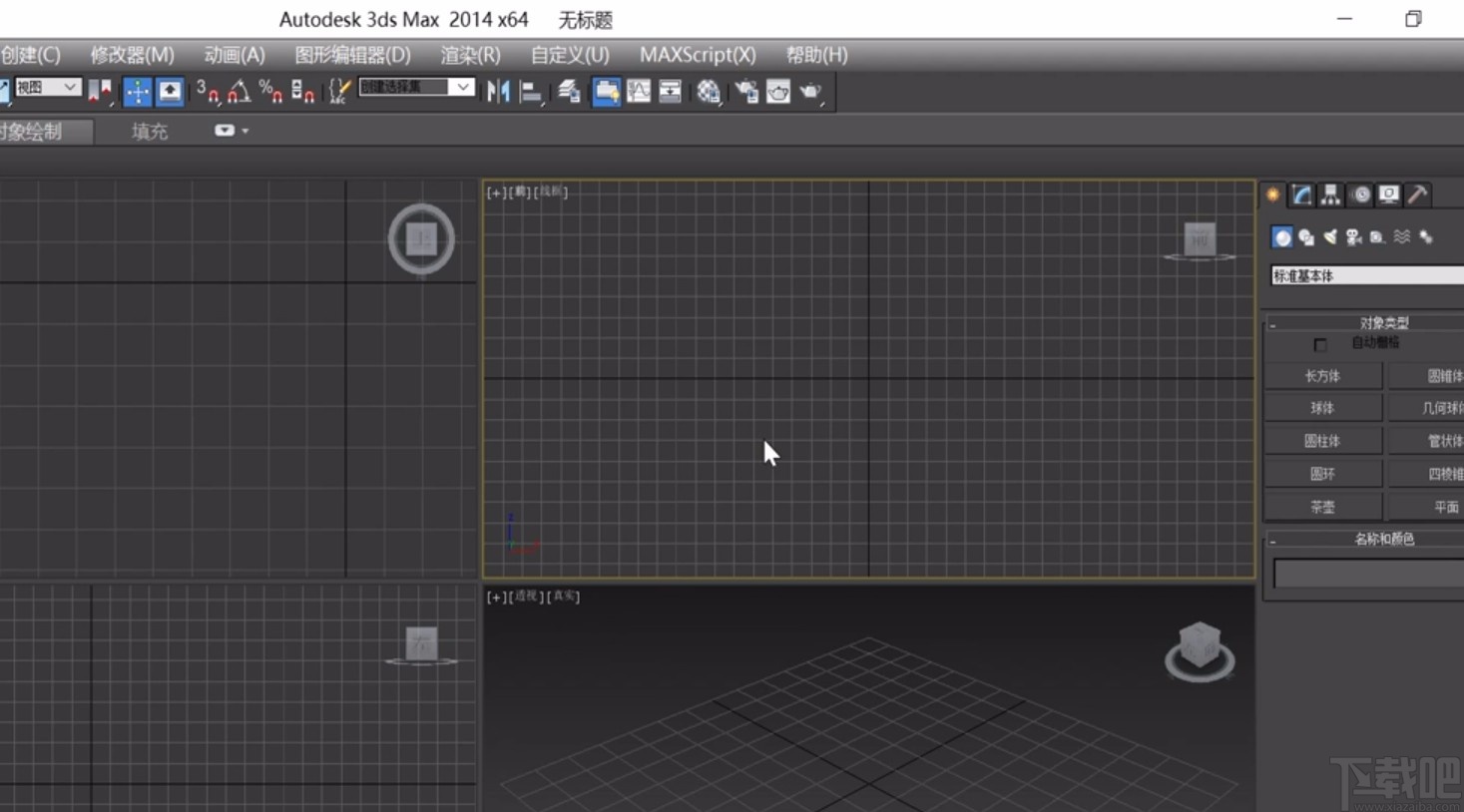This screenshot has width=1464, height=812.
Task: Open the [线框] shading menu of the 前 viewport
Action: (x=551, y=193)
